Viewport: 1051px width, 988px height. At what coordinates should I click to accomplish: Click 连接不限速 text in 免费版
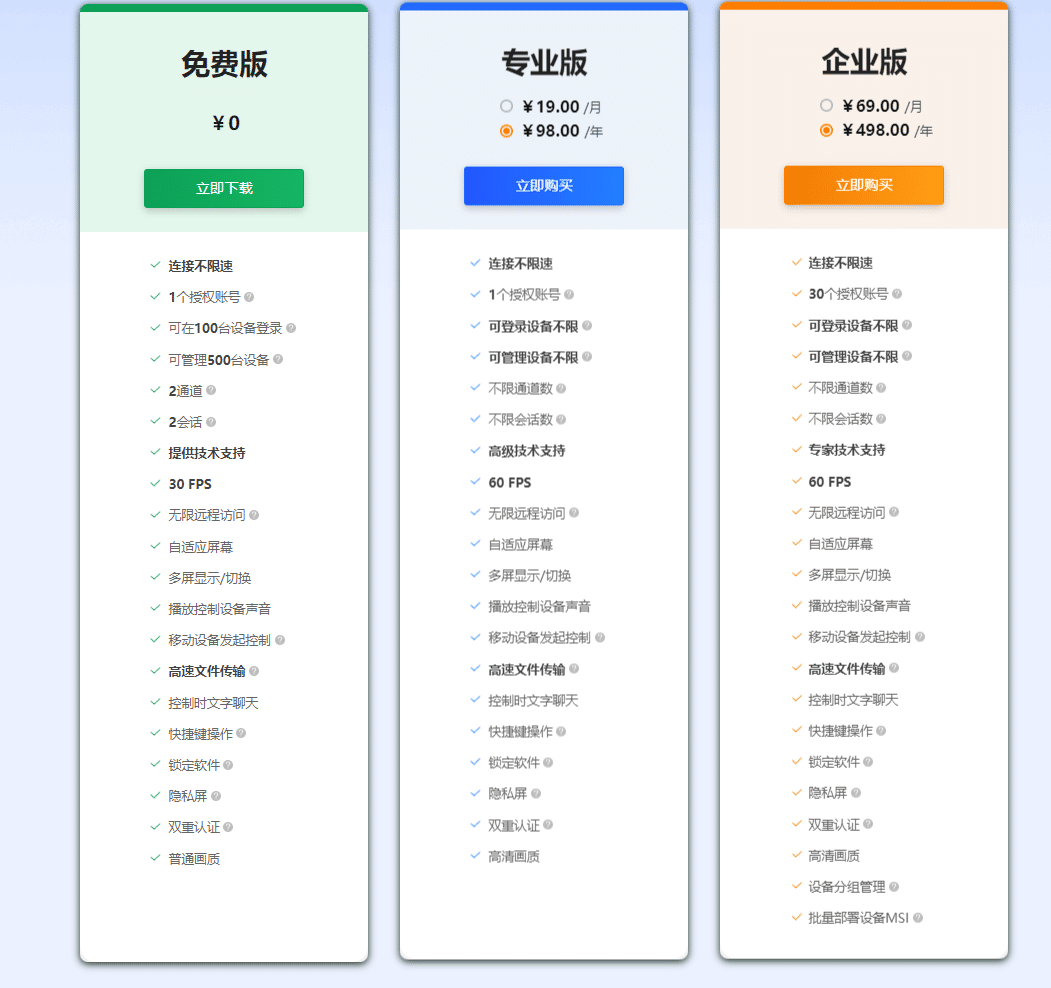tap(200, 266)
